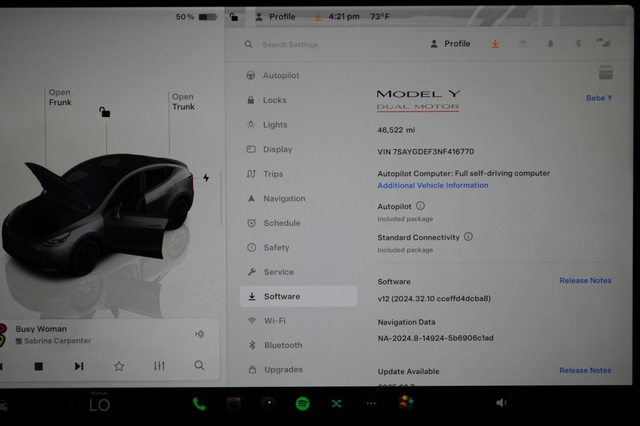This screenshot has width=640, height=426.
Task: Open all apps three-dots launcher
Action: (x=371, y=404)
